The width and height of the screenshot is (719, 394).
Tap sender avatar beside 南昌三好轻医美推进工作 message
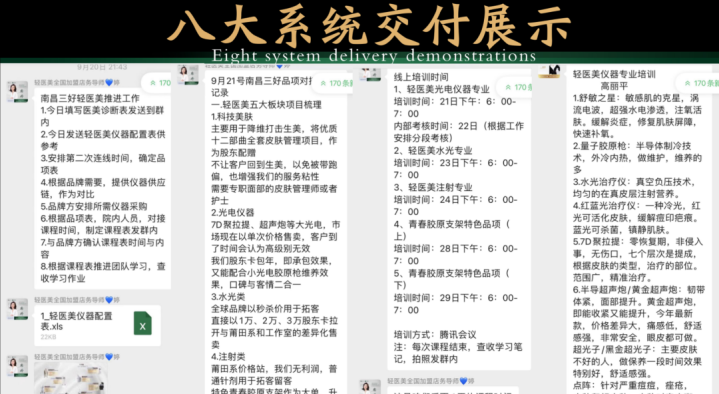click(x=17, y=91)
